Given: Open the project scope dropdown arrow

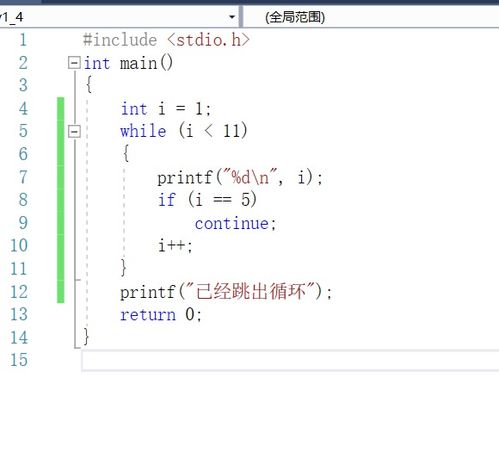Looking at the screenshot, I should point(232,17).
